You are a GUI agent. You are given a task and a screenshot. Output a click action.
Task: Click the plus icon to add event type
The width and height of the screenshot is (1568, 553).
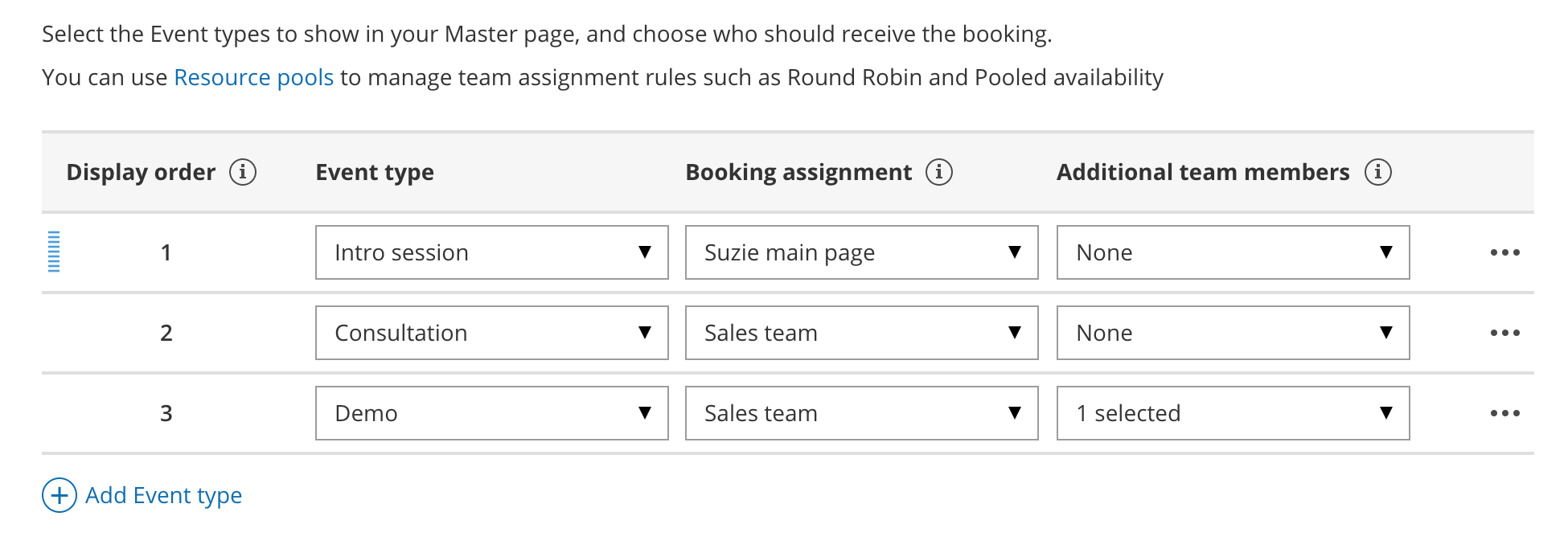pos(60,495)
